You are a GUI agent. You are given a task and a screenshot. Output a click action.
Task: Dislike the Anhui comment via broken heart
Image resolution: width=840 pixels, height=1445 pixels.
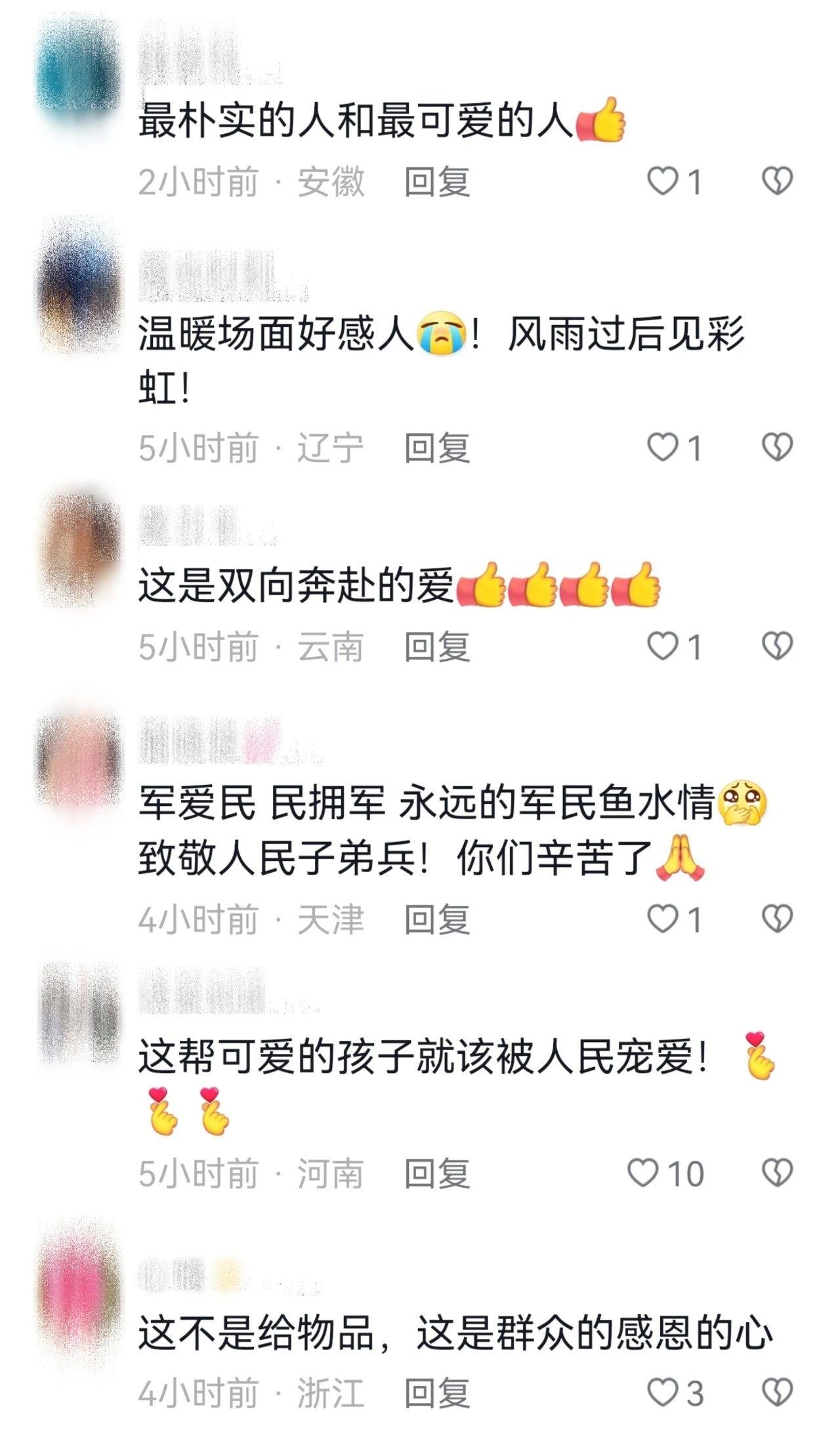778,181
